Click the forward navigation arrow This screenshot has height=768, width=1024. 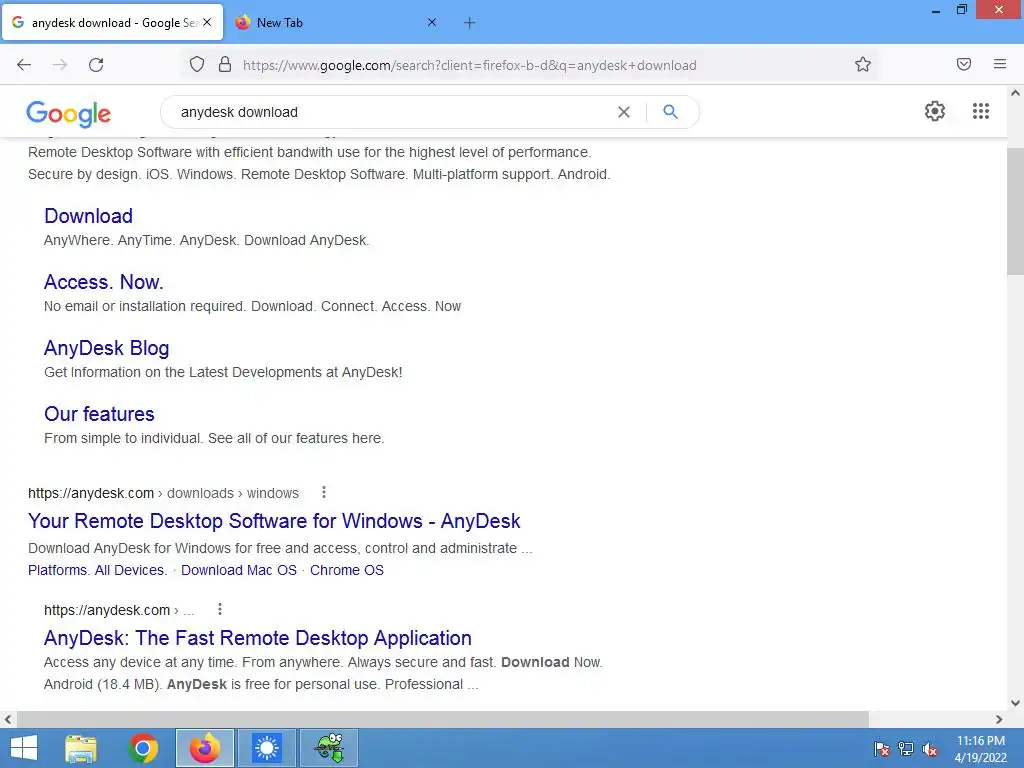point(60,65)
